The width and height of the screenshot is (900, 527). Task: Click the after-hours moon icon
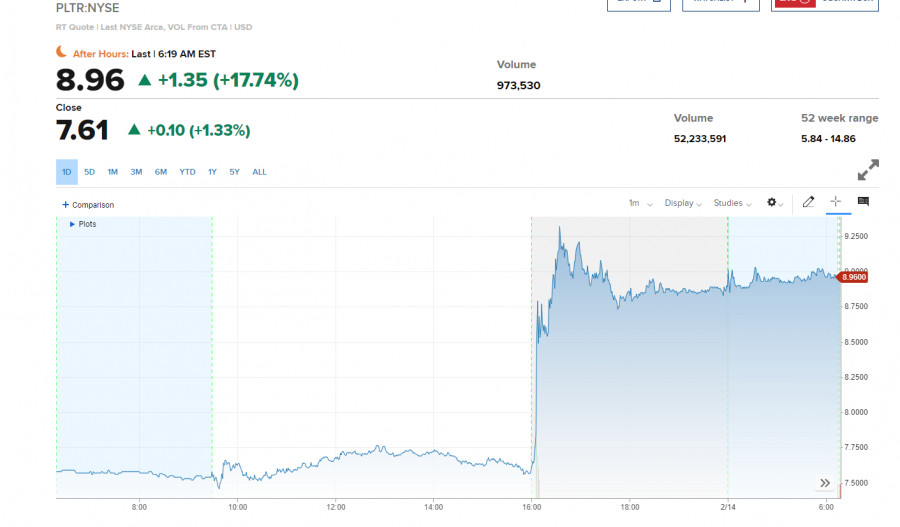62,53
